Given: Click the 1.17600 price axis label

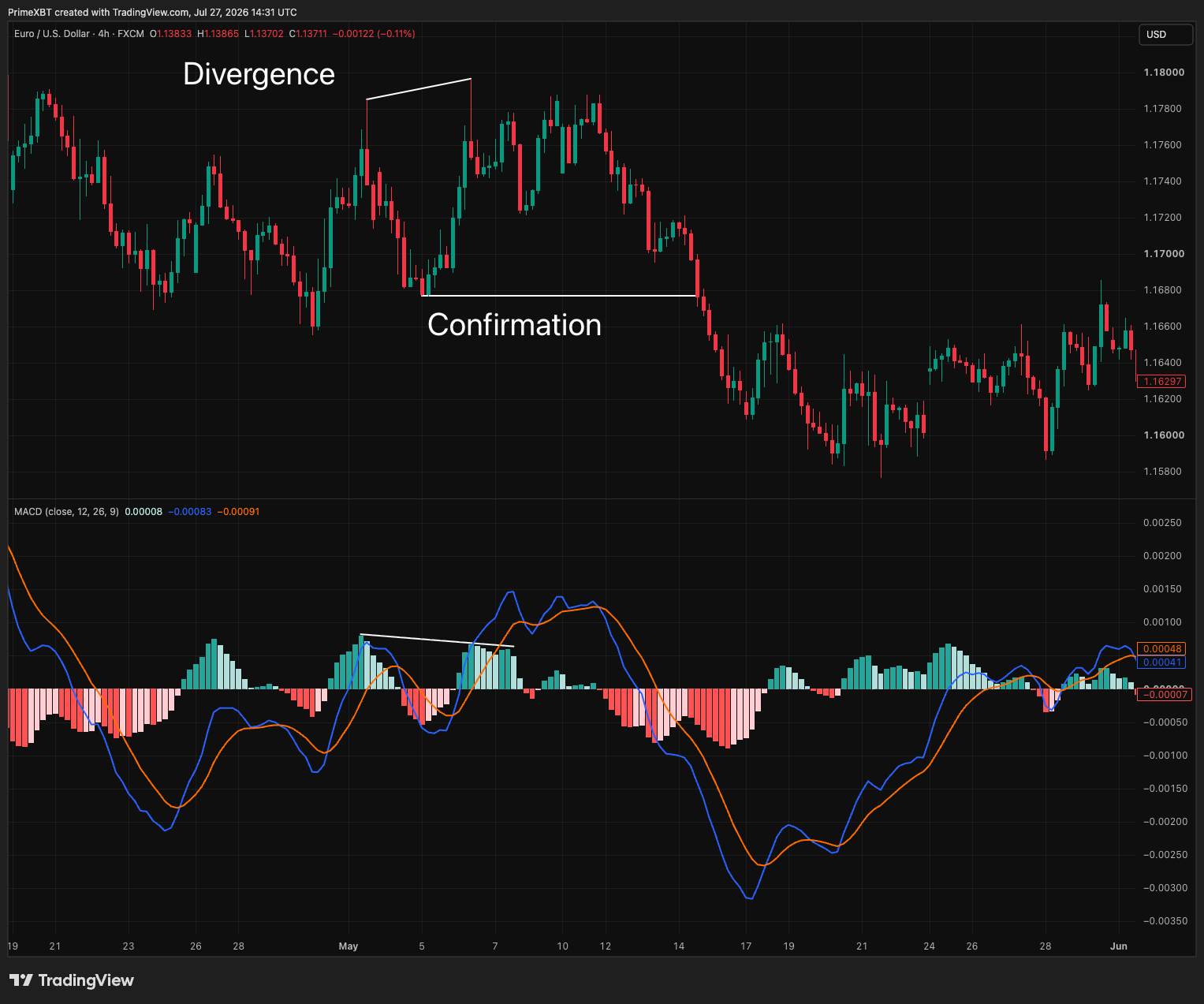Looking at the screenshot, I should [1164, 145].
